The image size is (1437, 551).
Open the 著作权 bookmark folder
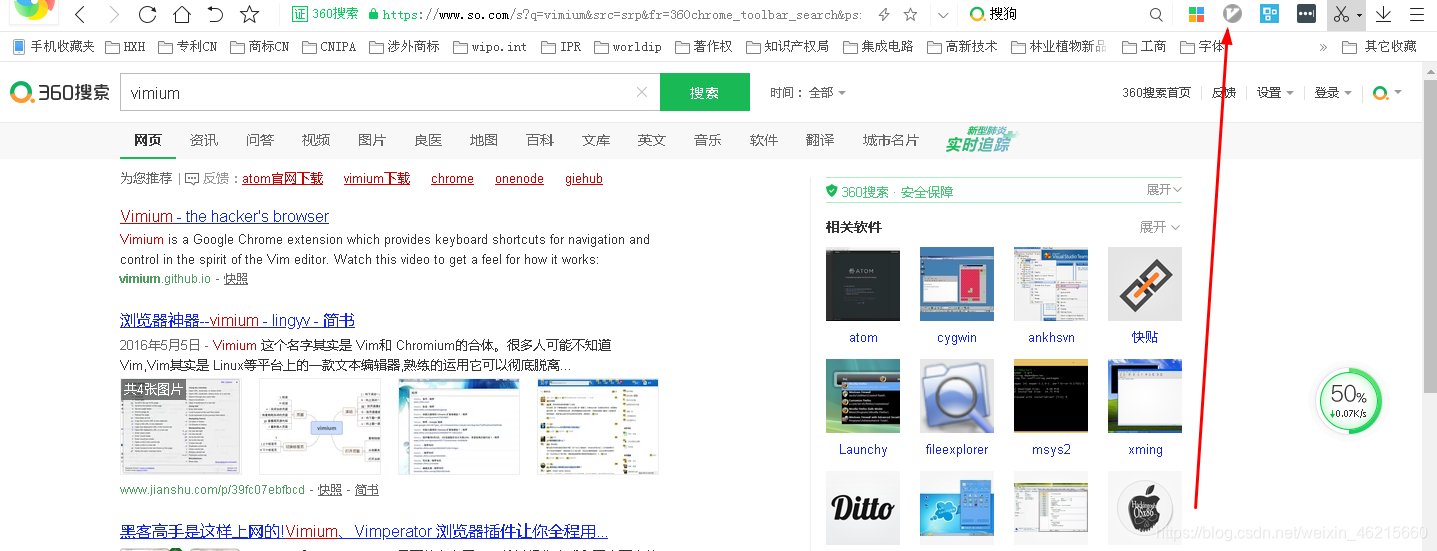tap(704, 46)
